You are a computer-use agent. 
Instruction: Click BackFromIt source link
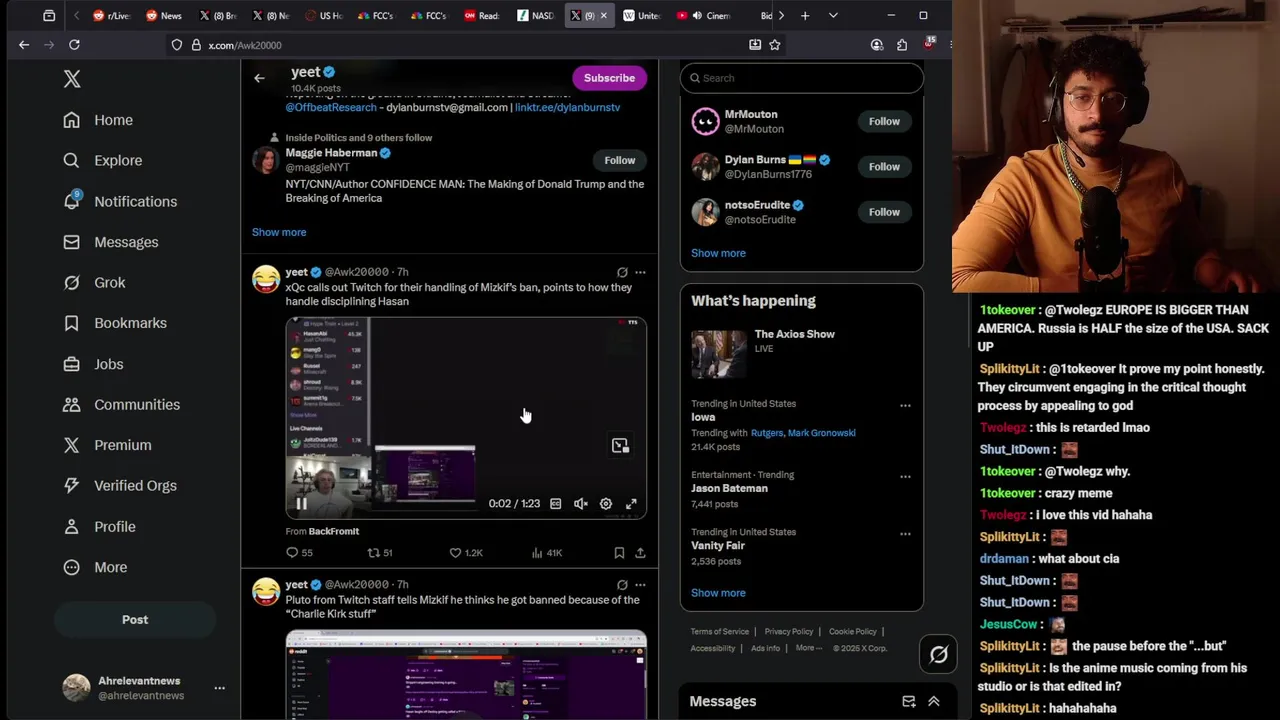[333, 531]
